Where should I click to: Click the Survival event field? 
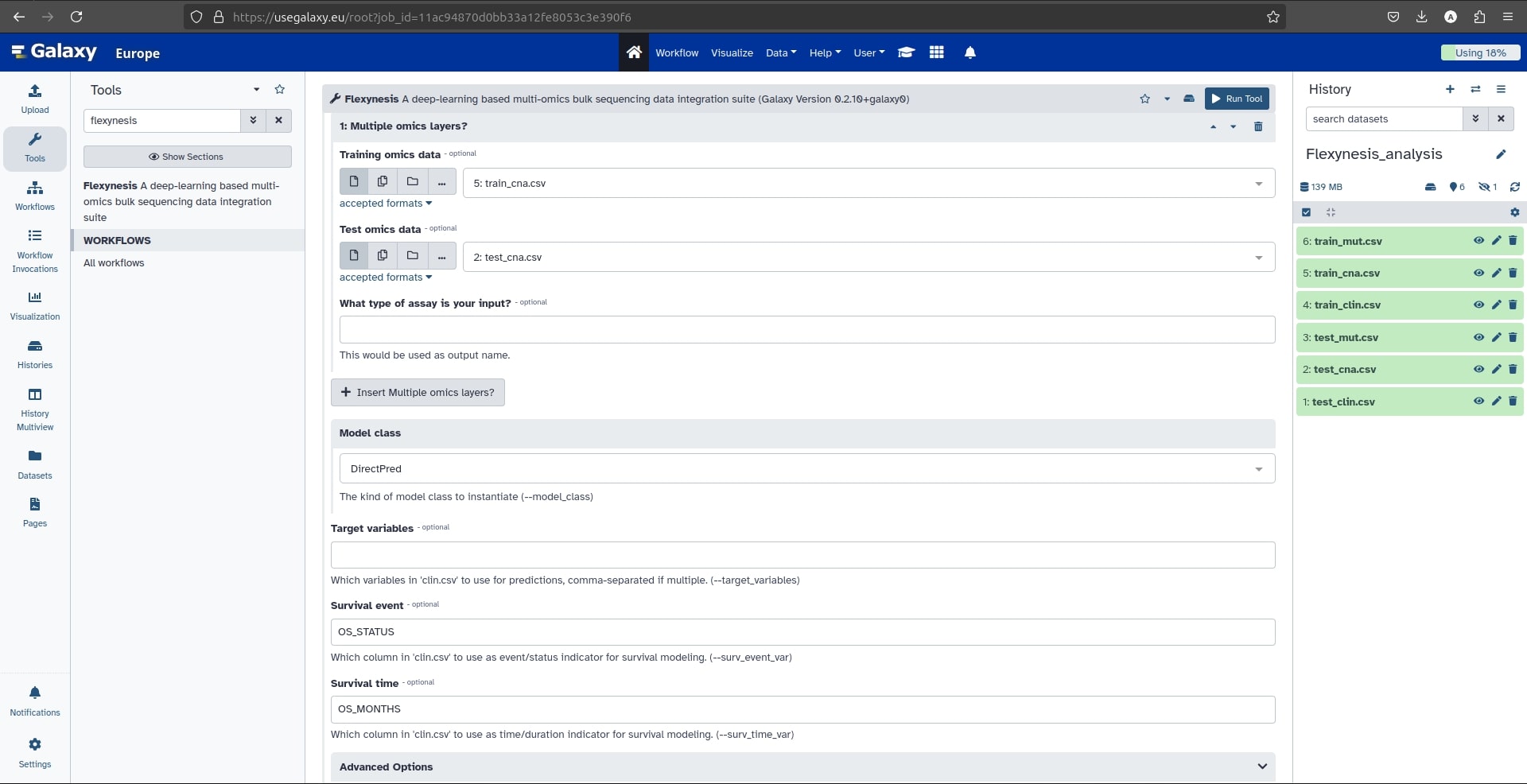[x=802, y=632]
